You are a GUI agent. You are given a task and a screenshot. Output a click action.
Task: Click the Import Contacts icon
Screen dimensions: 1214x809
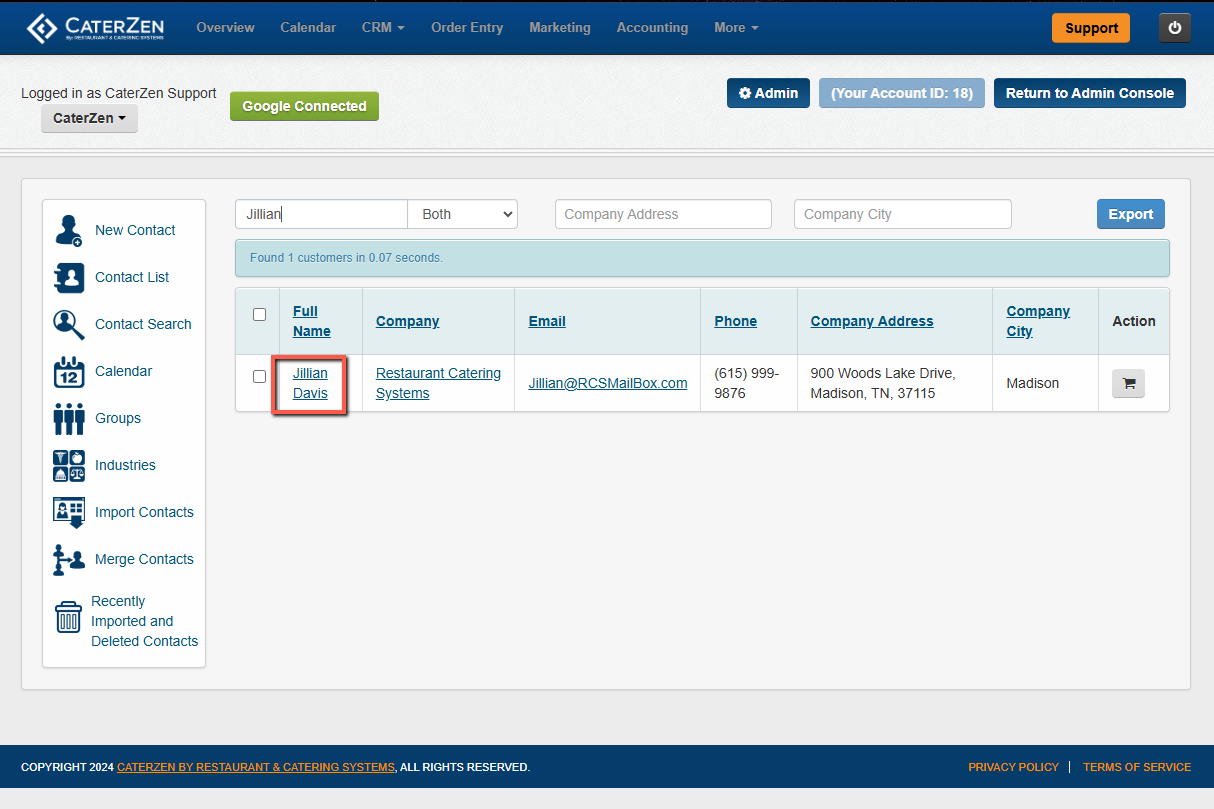[69, 512]
